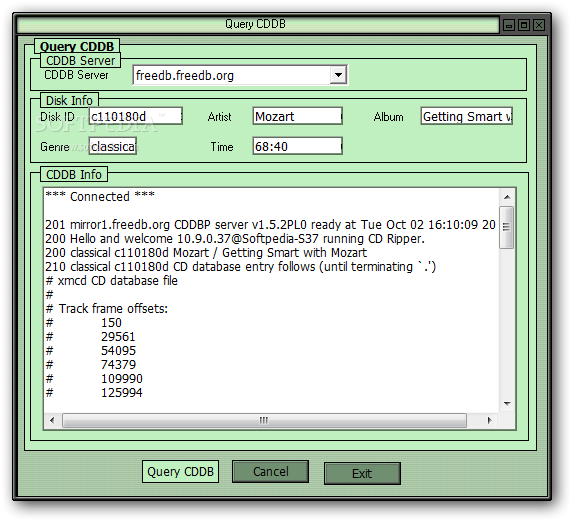Click the Time field showing 68:40
Image resolution: width=572 pixels, height=521 pixels.
click(297, 146)
